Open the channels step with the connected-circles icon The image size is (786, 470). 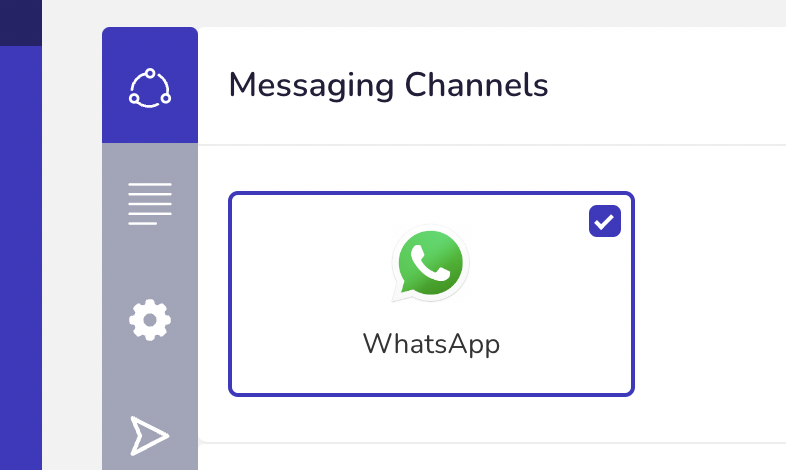point(150,88)
